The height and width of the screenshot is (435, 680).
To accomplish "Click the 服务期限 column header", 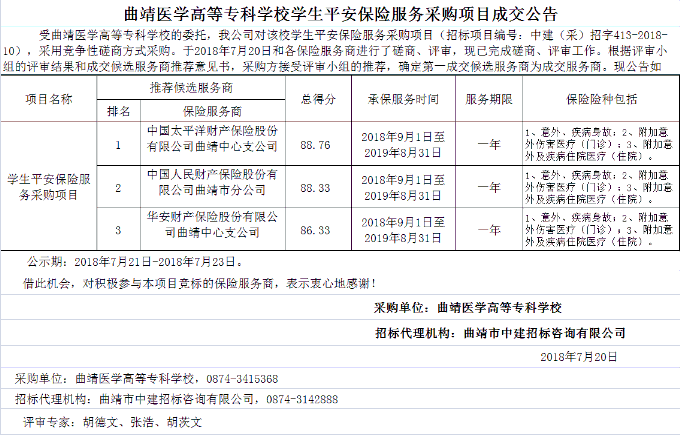I will point(490,100).
